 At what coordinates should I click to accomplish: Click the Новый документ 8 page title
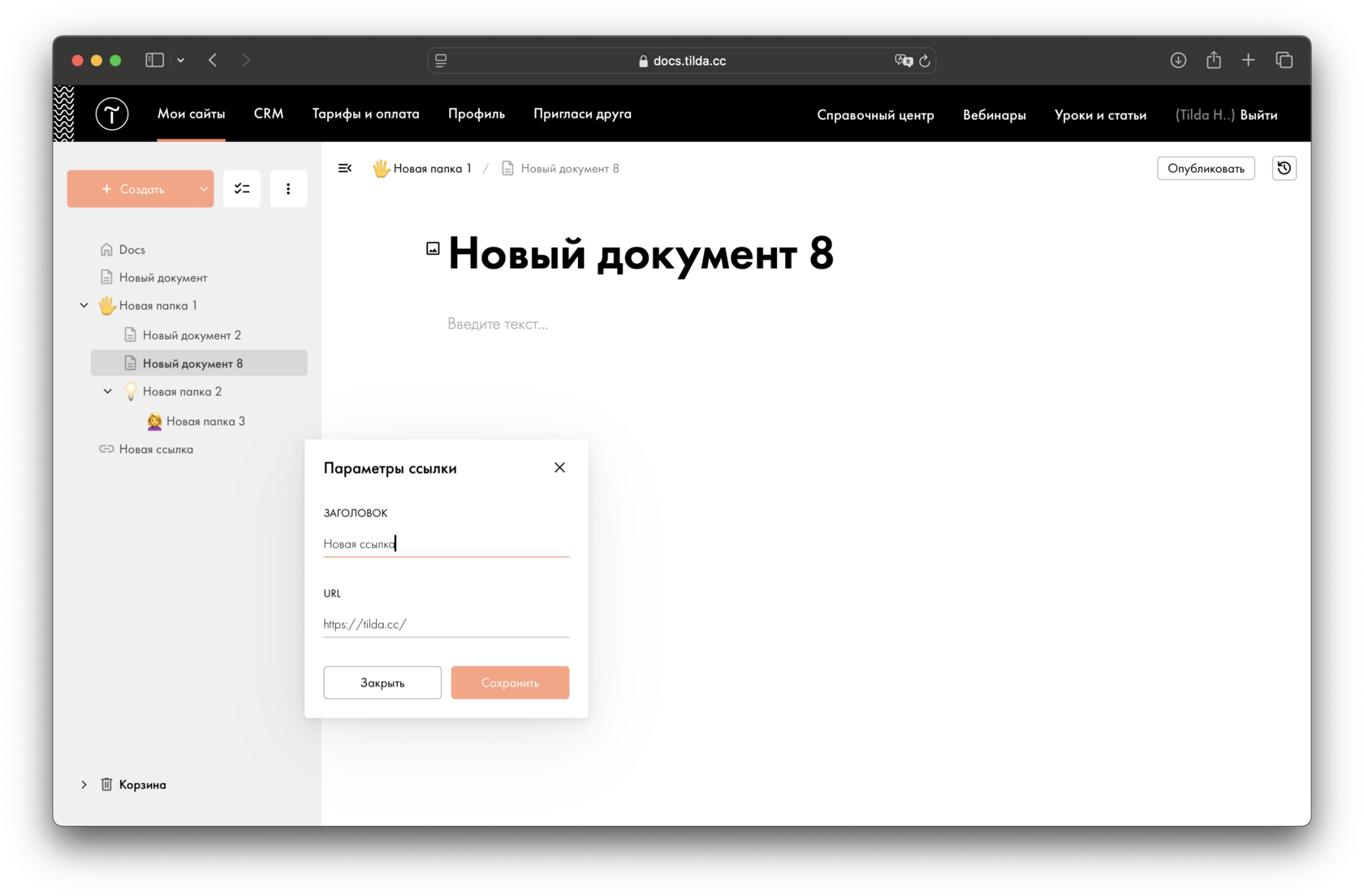(x=641, y=254)
